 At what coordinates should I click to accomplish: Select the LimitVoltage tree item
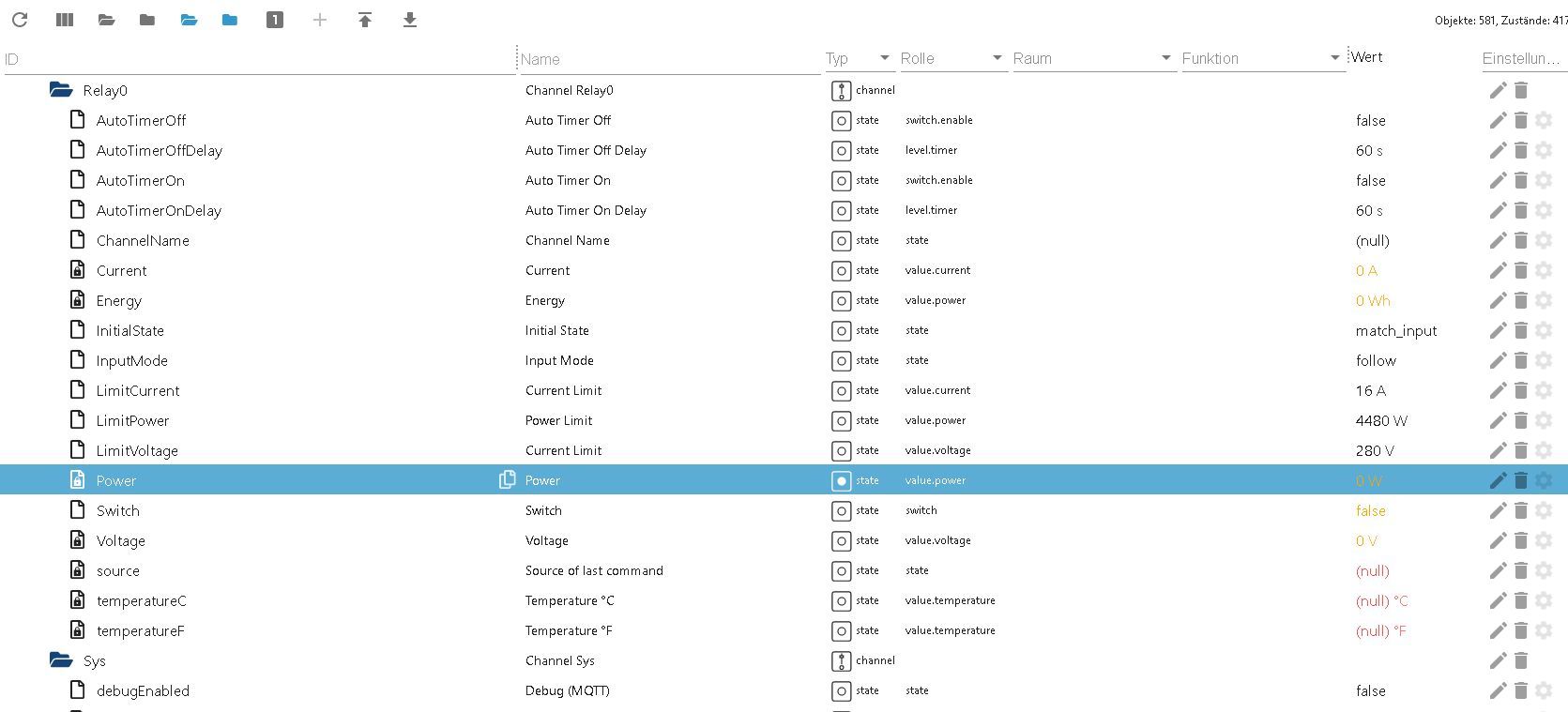tap(137, 450)
